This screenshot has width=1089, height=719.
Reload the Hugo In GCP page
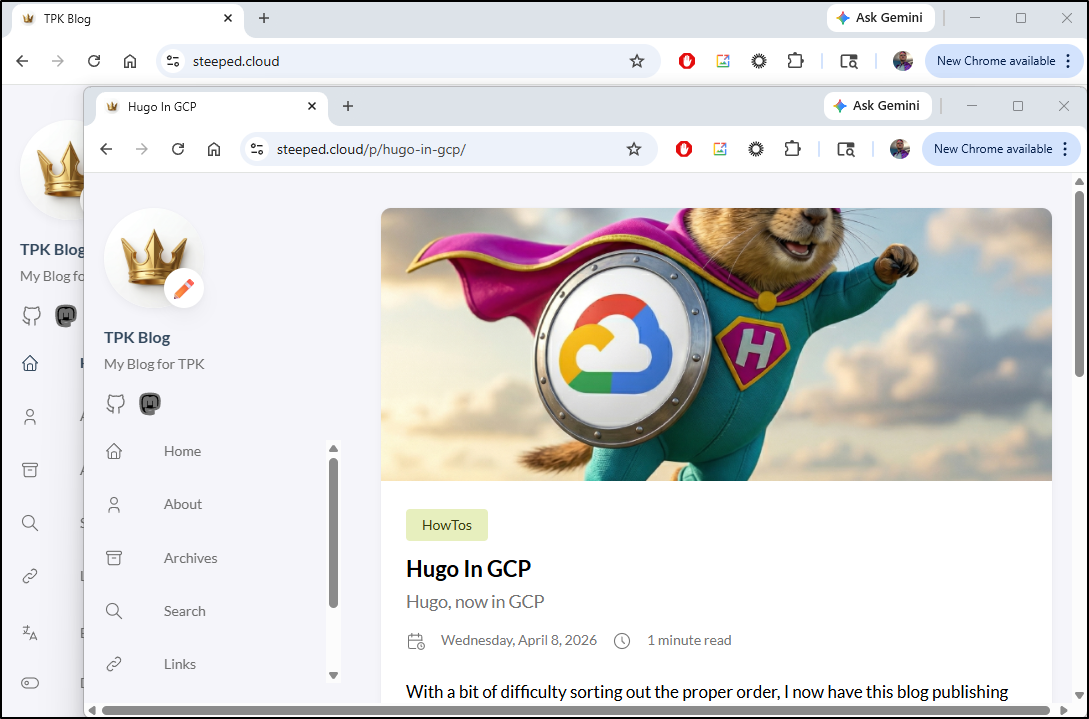click(x=178, y=149)
